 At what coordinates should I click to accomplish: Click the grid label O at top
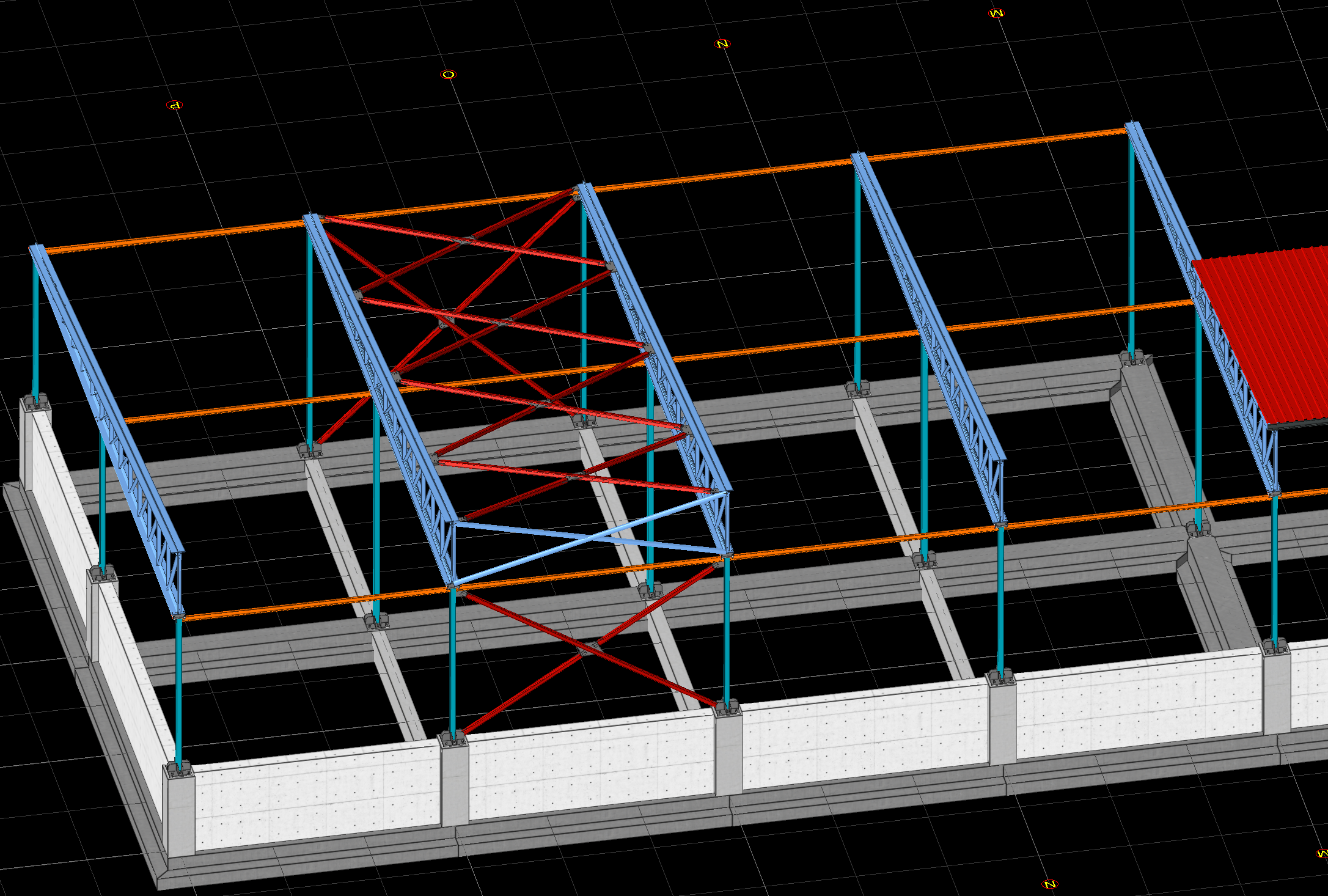point(448,75)
